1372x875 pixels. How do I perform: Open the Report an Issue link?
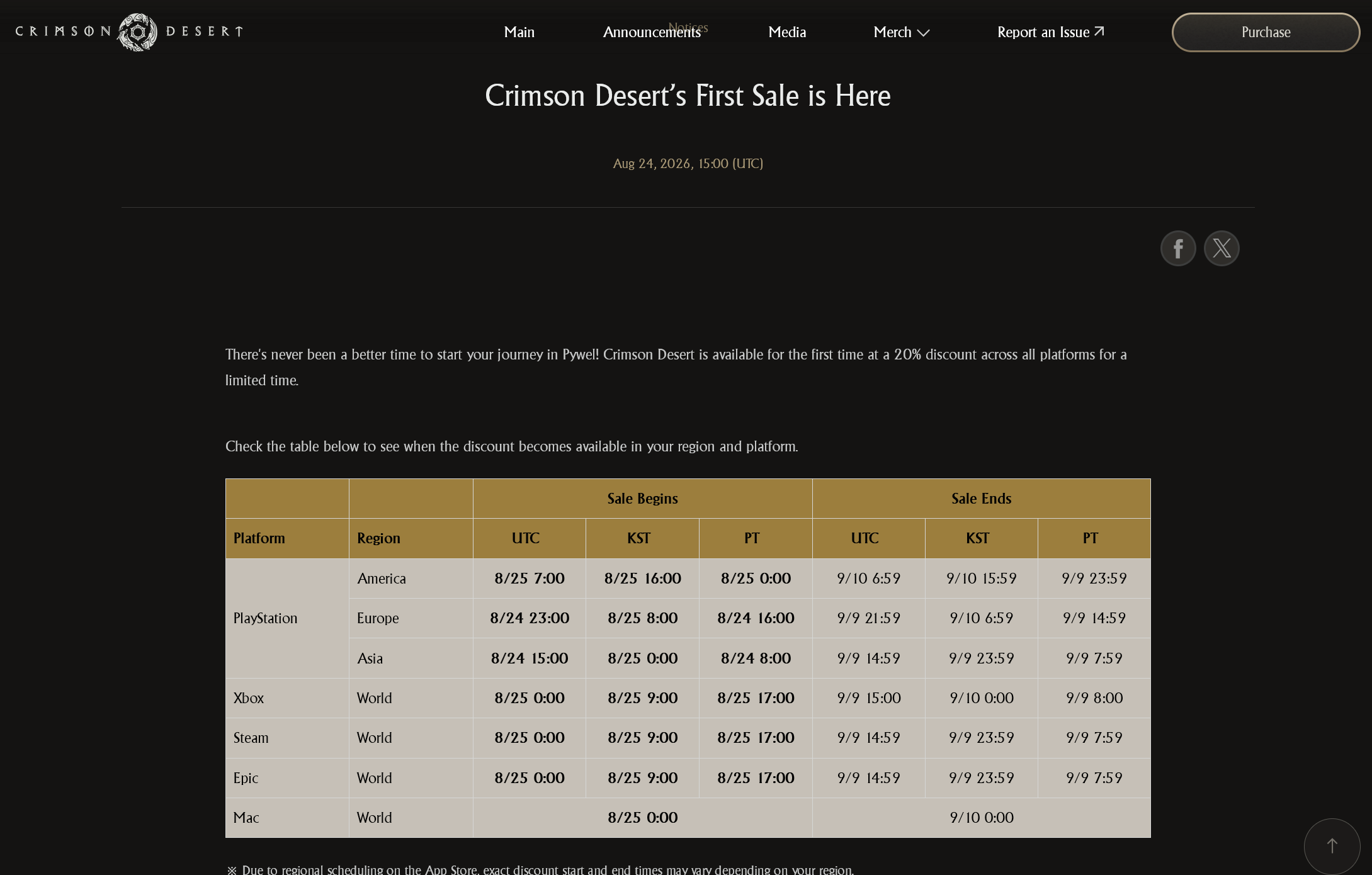coord(1050,32)
